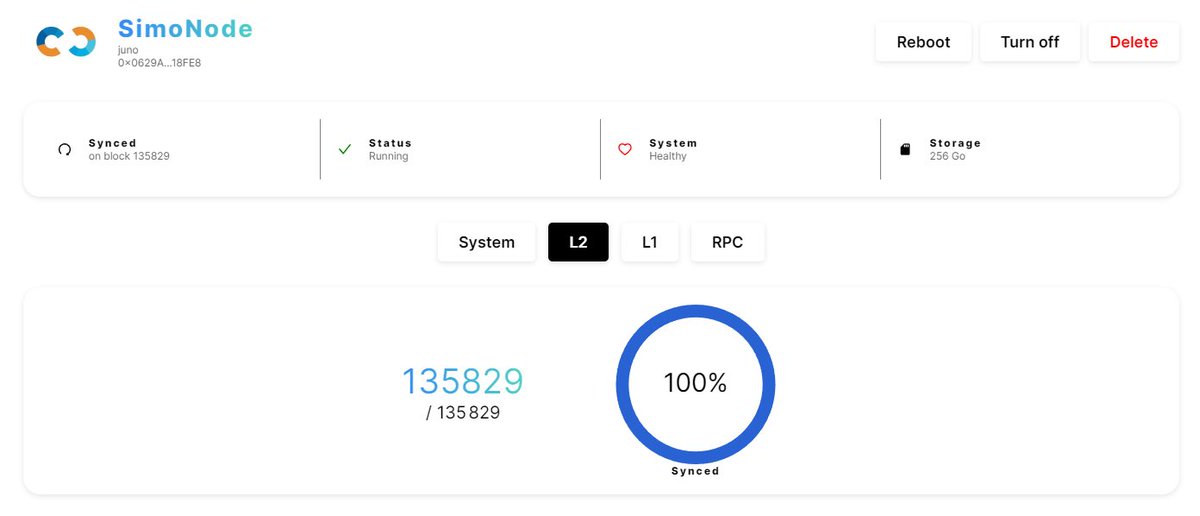Open the RPC tab
The width and height of the screenshot is (1200, 516).
tap(728, 242)
